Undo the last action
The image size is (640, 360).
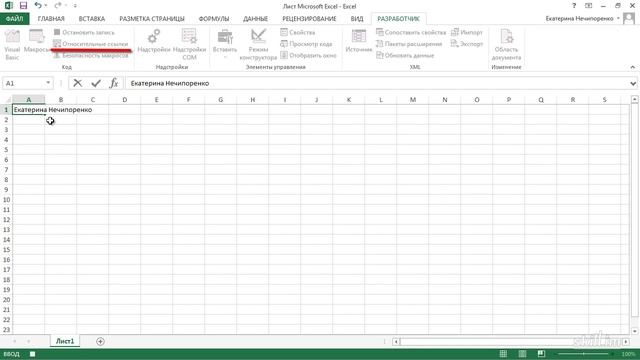click(38, 6)
